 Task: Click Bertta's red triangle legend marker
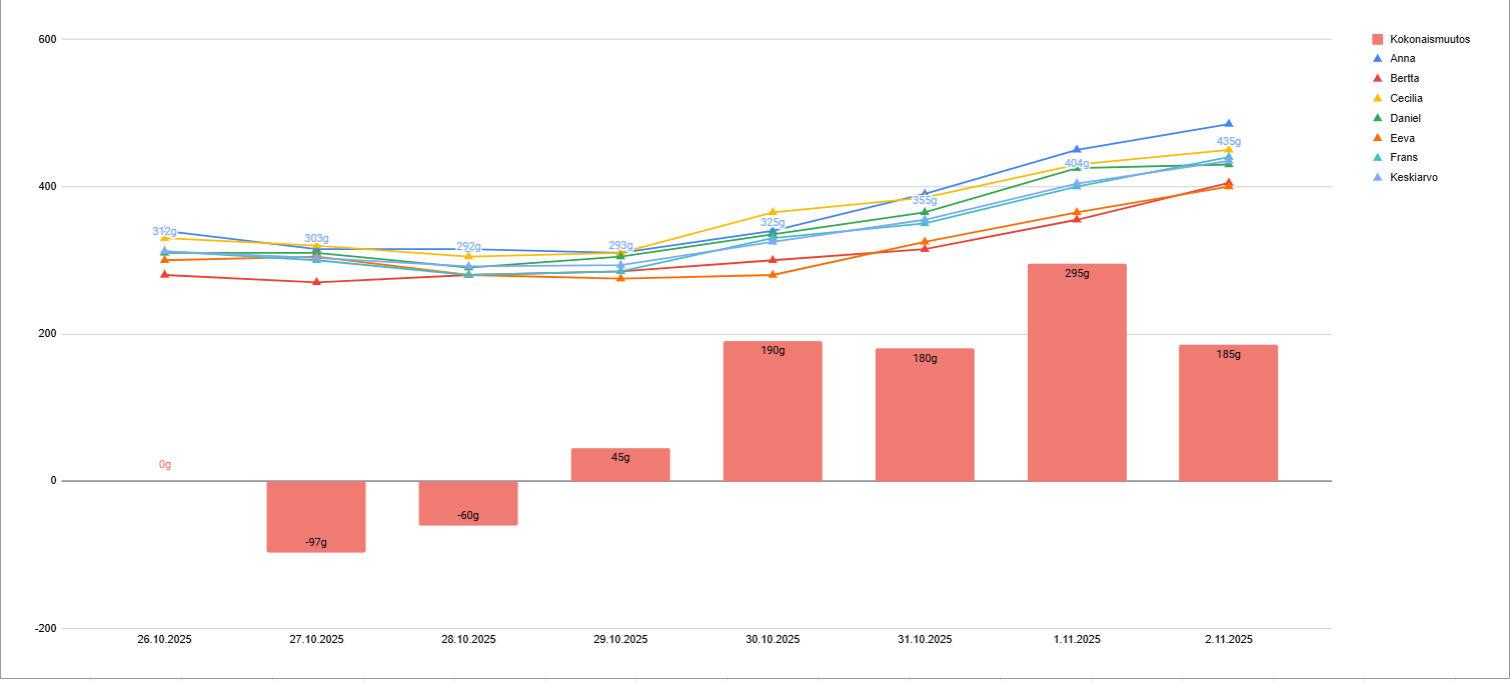tap(1377, 78)
